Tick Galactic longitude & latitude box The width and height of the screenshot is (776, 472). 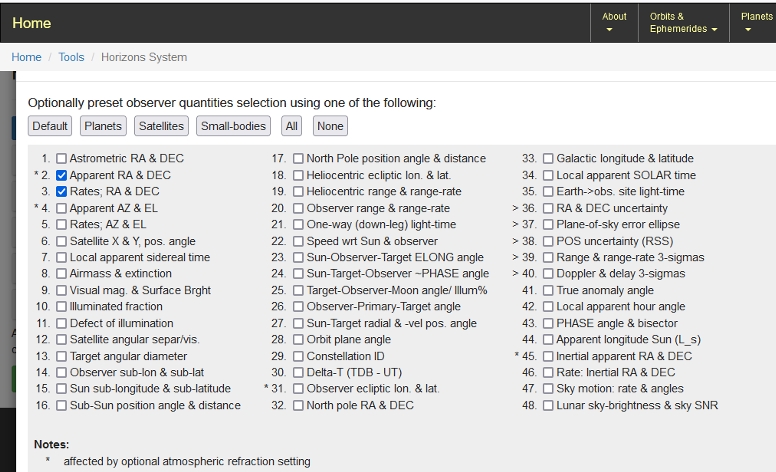548,158
